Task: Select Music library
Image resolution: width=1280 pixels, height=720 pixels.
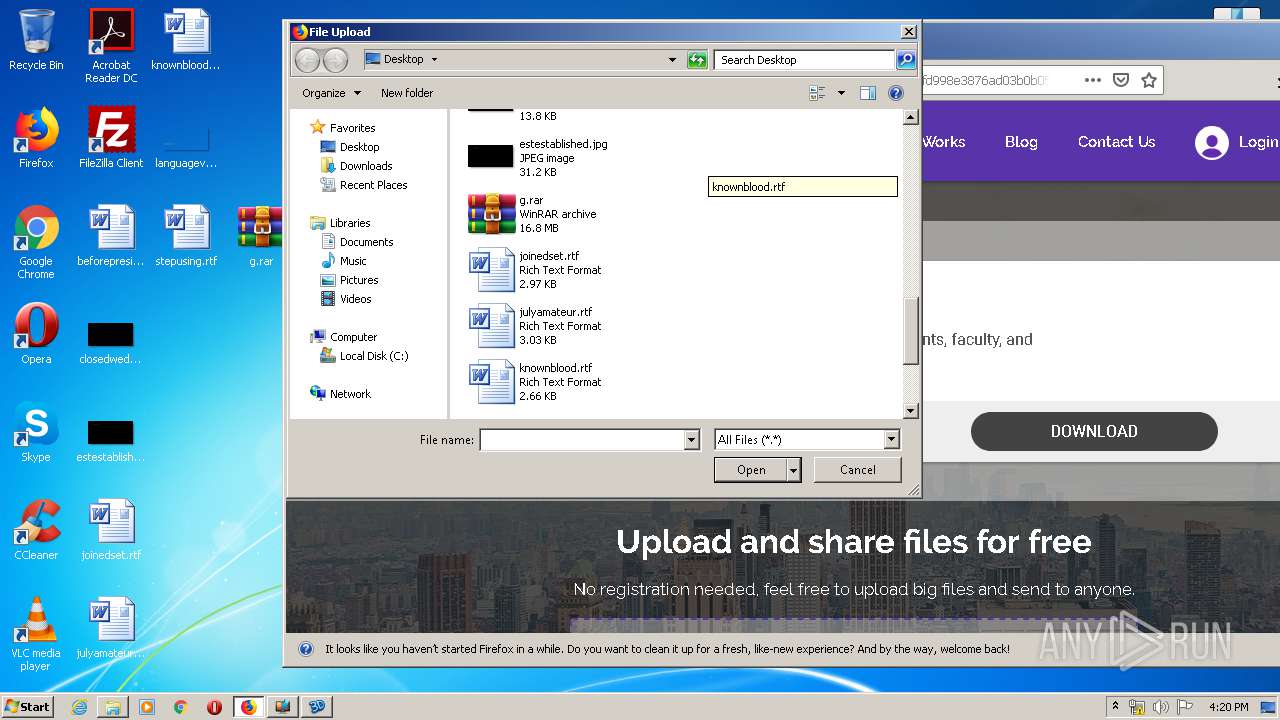Action: point(343,261)
